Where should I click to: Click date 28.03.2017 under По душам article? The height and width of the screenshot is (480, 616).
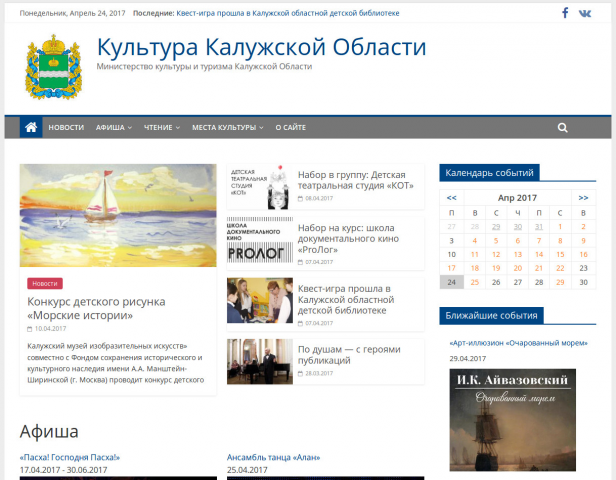(319, 374)
